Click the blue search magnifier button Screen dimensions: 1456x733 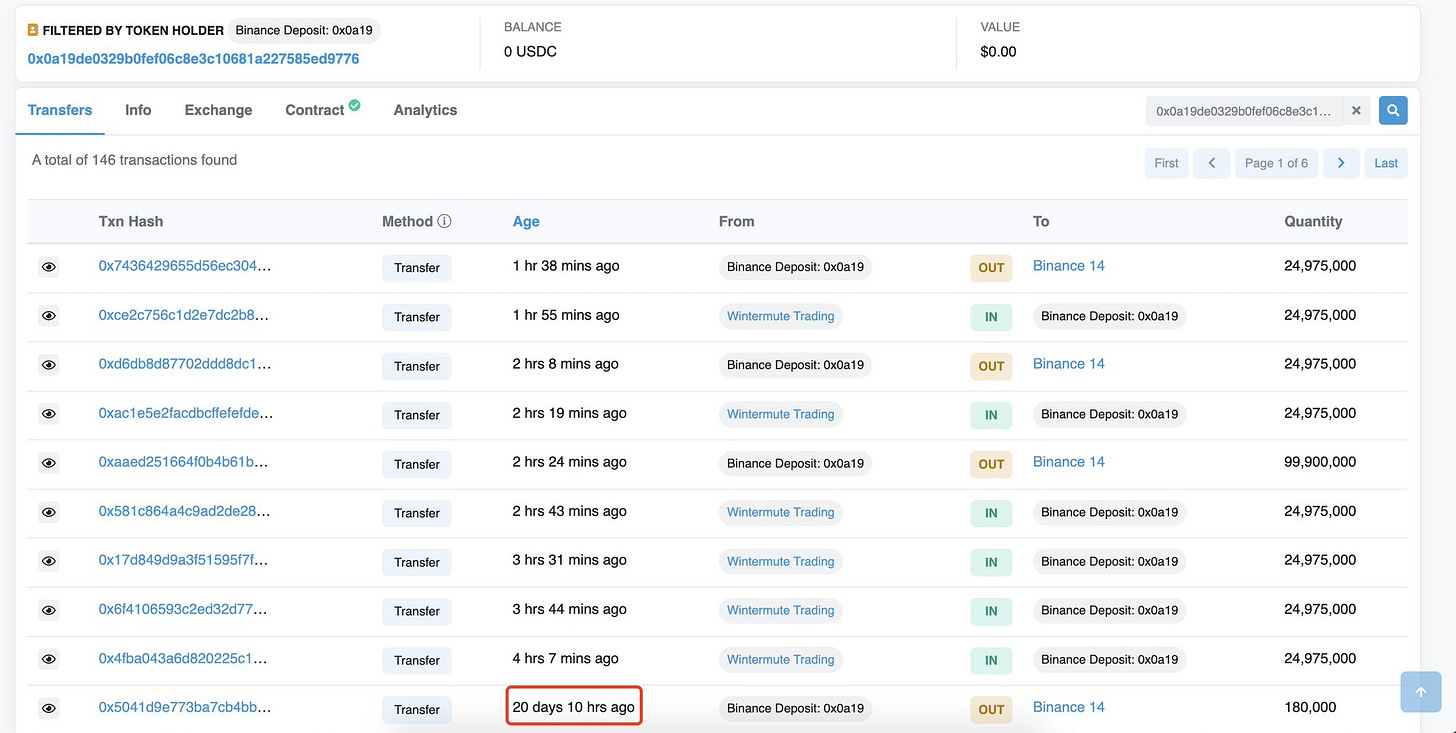1393,110
